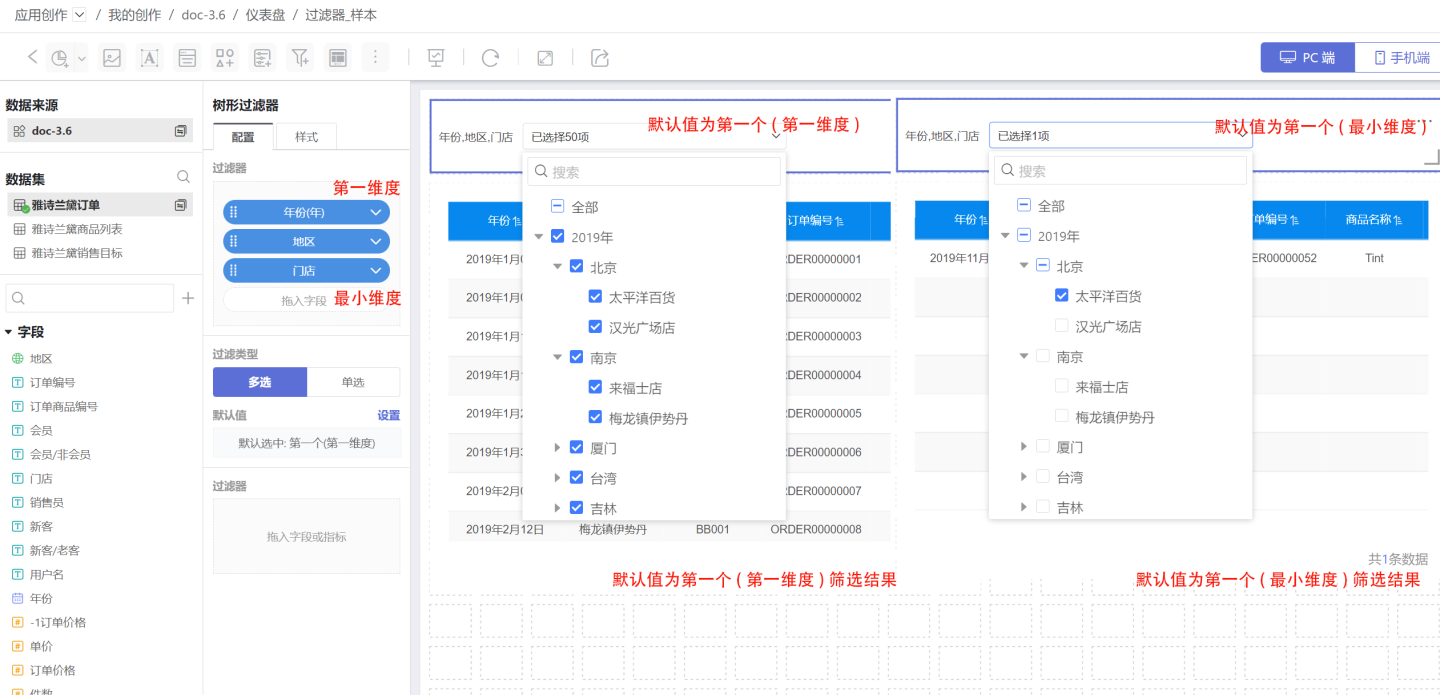This screenshot has height=695, width=1440.
Task: Click the search icon beside 数据集
Action: (x=183, y=177)
